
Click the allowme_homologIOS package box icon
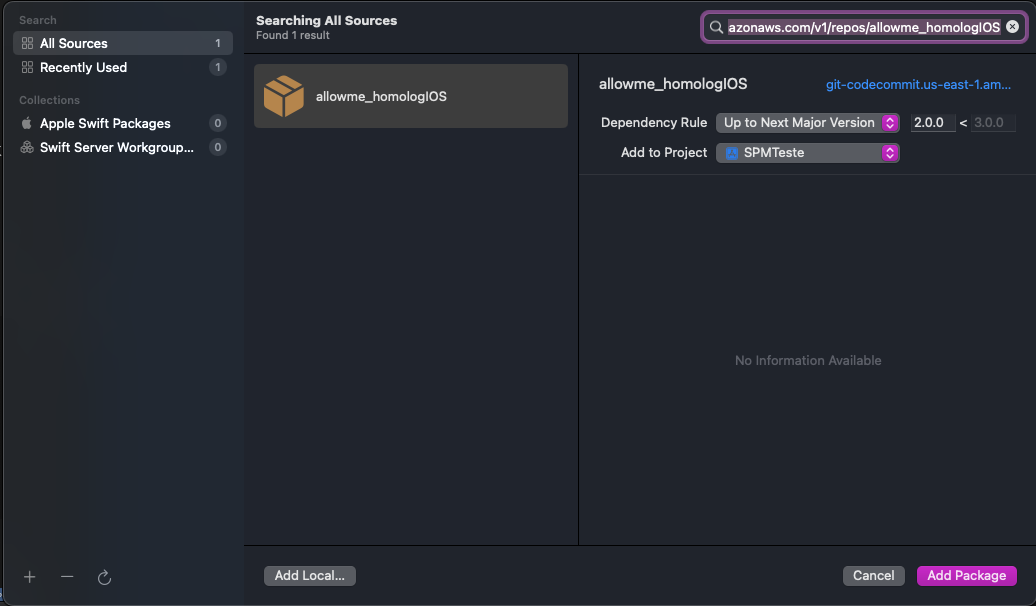[283, 96]
